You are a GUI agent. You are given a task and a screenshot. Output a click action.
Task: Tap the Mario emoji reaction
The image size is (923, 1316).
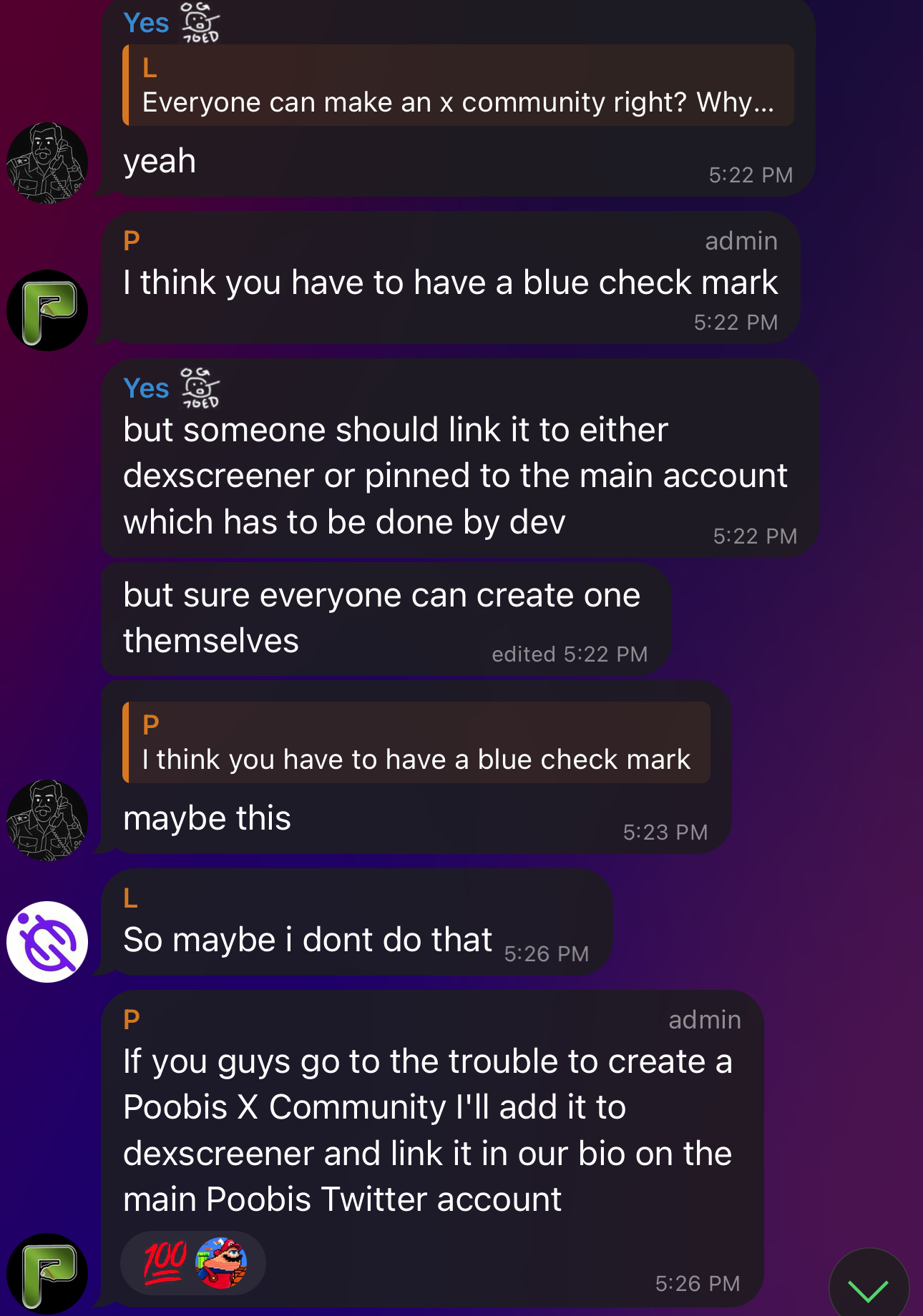(x=221, y=1263)
